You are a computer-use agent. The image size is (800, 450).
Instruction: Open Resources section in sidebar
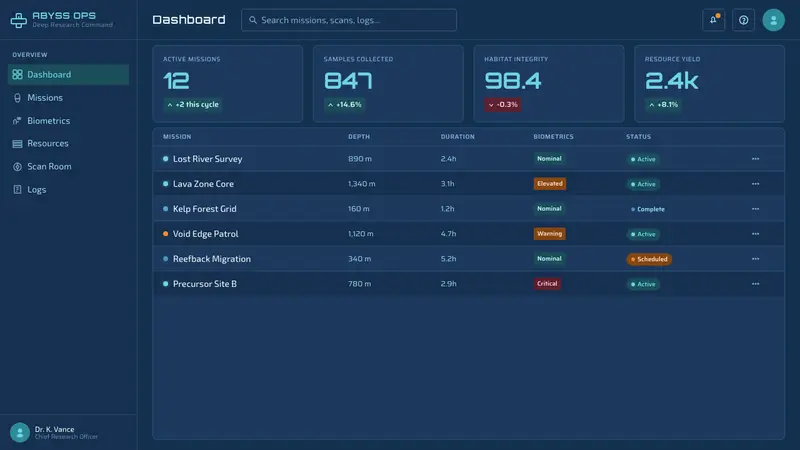[68, 143]
